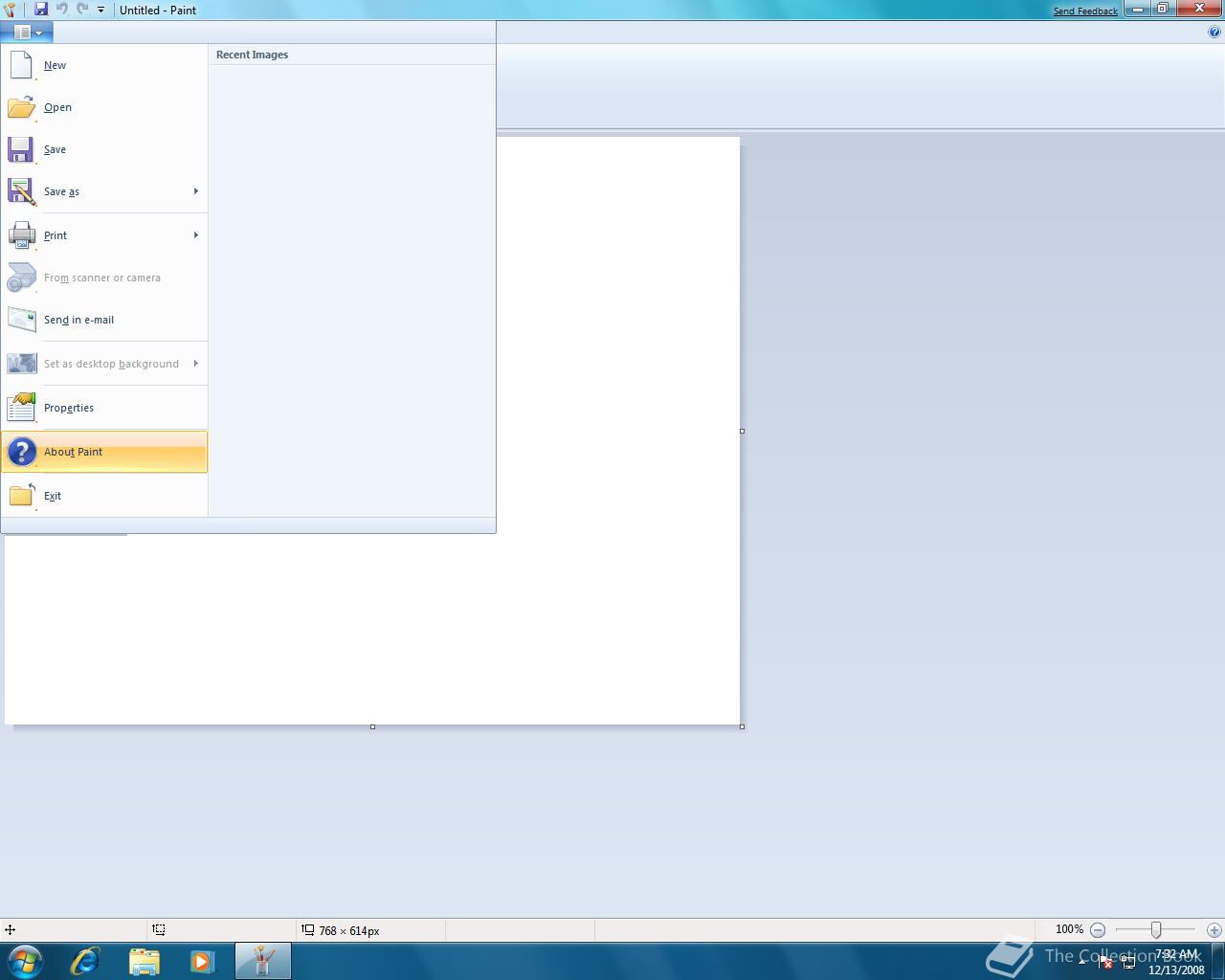Click the canvas right-edge resize handle
Image resolution: width=1225 pixels, height=980 pixels.
tap(742, 431)
